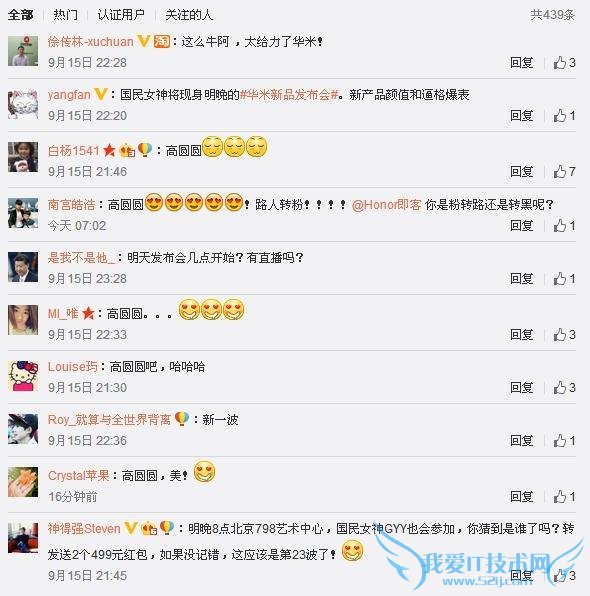Reply to Crystal苹果's comment

click(522, 496)
